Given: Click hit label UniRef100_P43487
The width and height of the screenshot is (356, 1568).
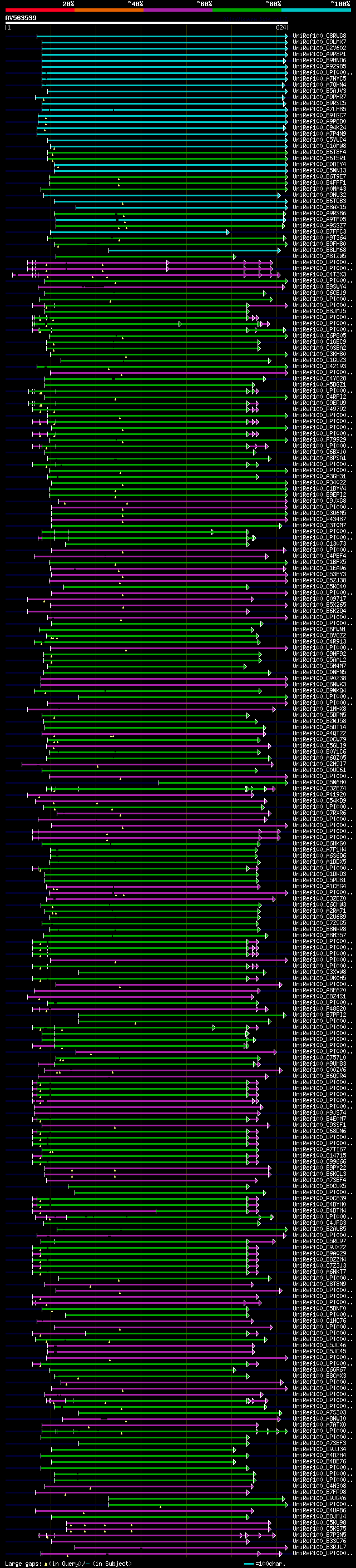Looking at the screenshot, I should click(319, 518).
